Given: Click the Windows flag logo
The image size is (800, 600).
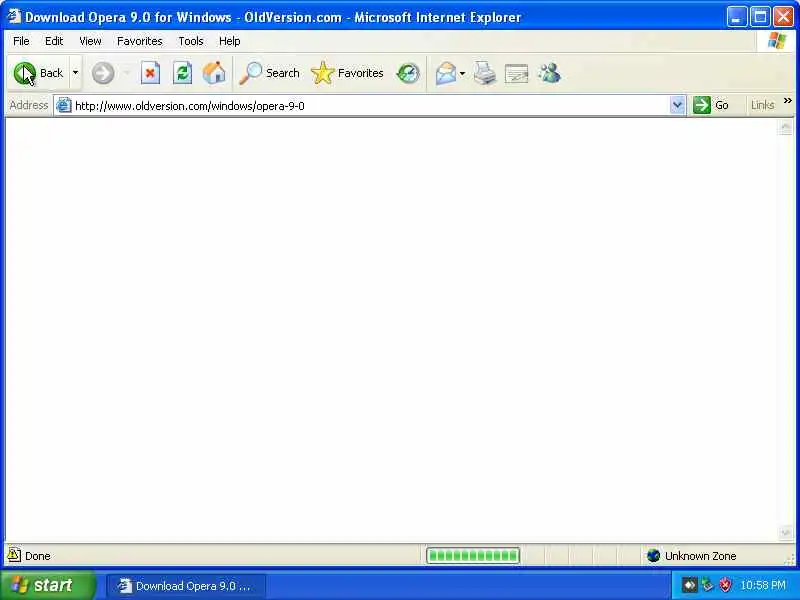Looking at the screenshot, I should pos(777,41).
